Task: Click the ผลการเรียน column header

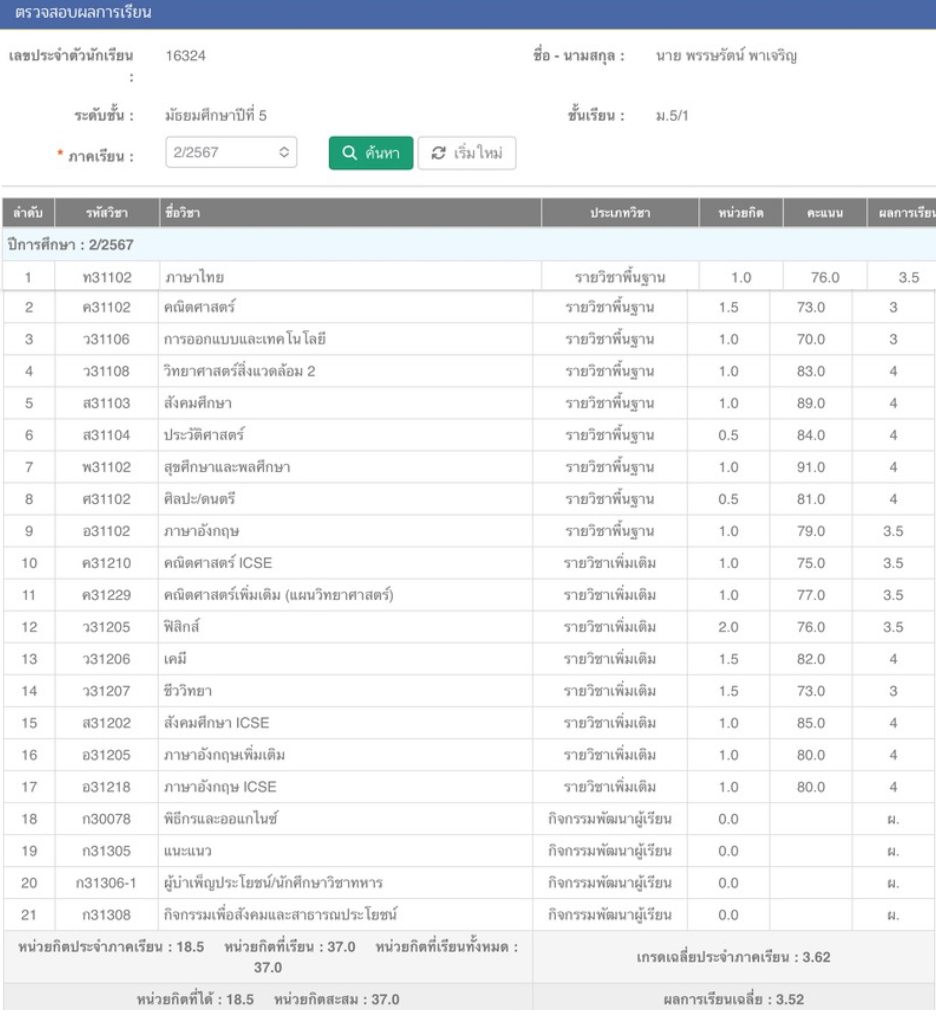Action: click(x=902, y=213)
